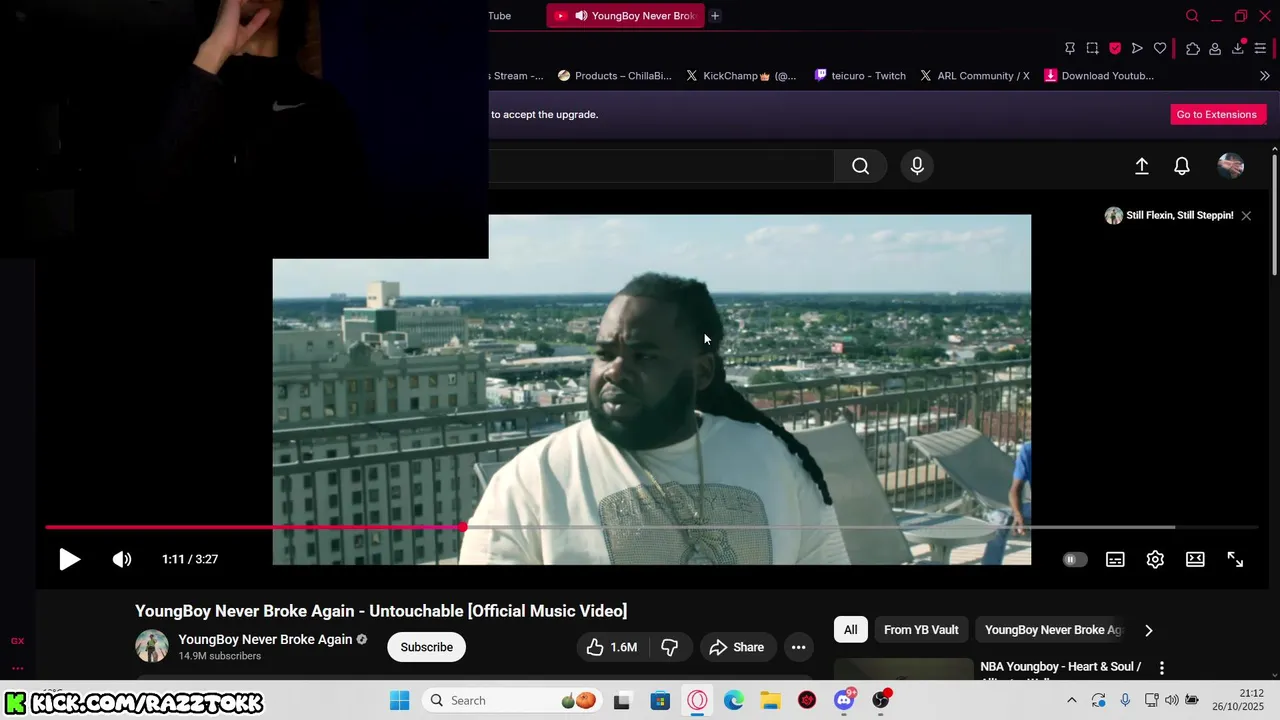Dismiss the Still Flexin, Still Steppin card
Image resolution: width=1280 pixels, height=720 pixels.
[x=1246, y=216]
